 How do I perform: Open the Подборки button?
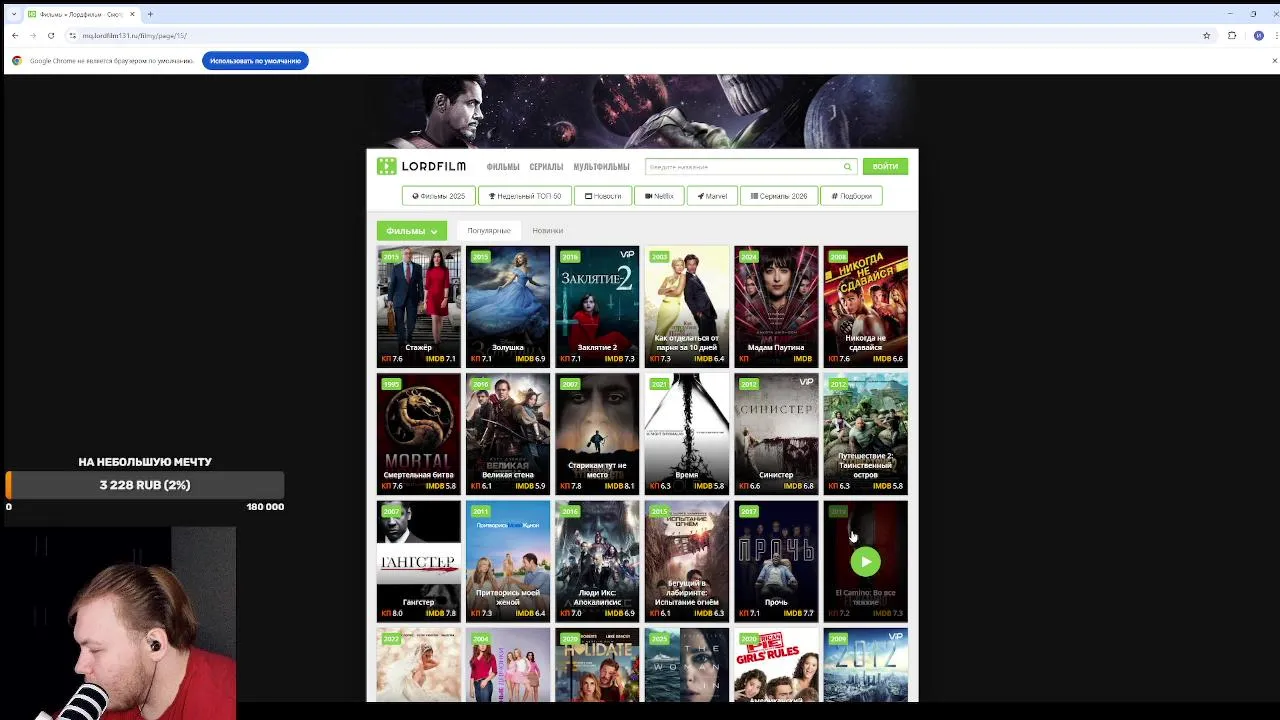coord(852,196)
